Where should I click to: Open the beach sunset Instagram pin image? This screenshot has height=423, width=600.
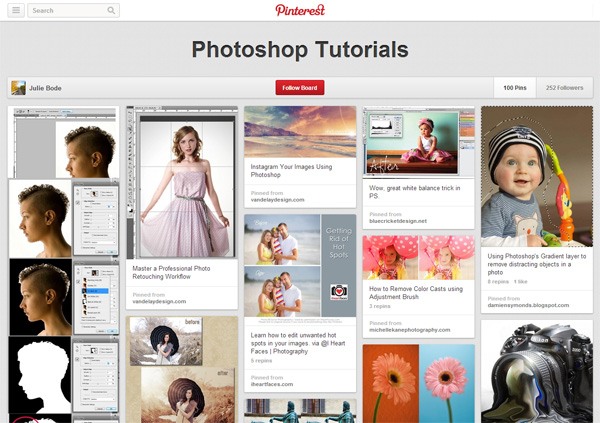(x=300, y=132)
